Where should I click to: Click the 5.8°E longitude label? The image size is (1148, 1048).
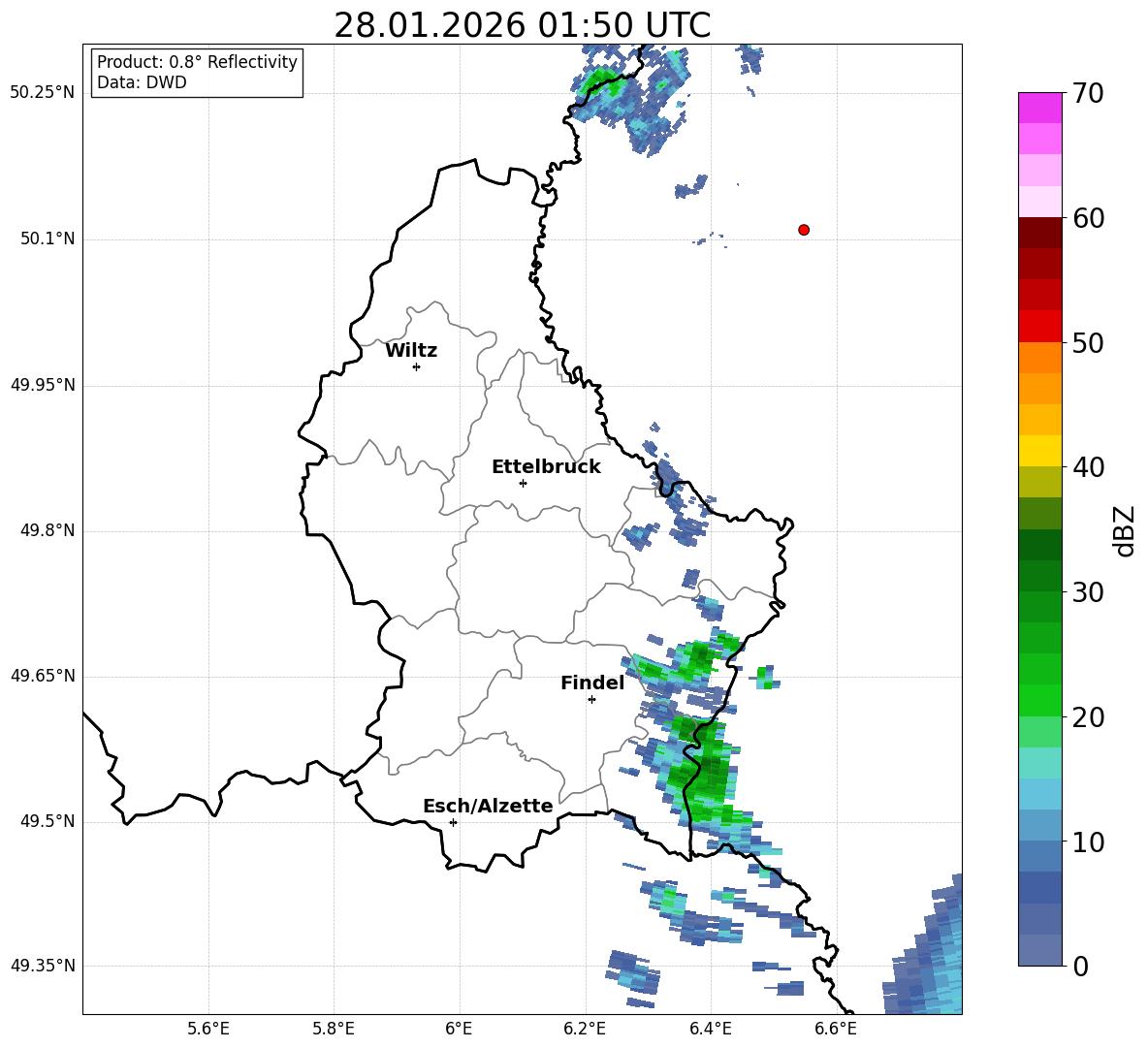(x=334, y=1029)
